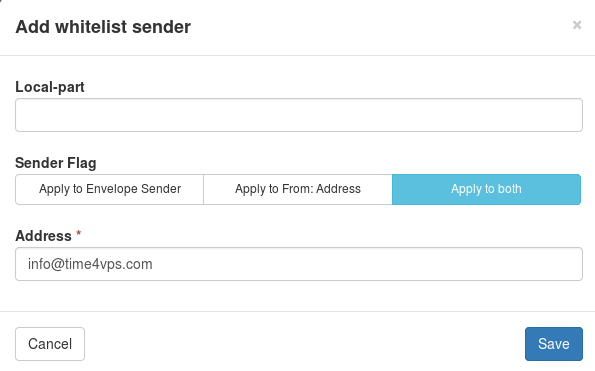This screenshot has width=595, height=371.
Task: Toggle the Apply to both option
Action: (486, 189)
